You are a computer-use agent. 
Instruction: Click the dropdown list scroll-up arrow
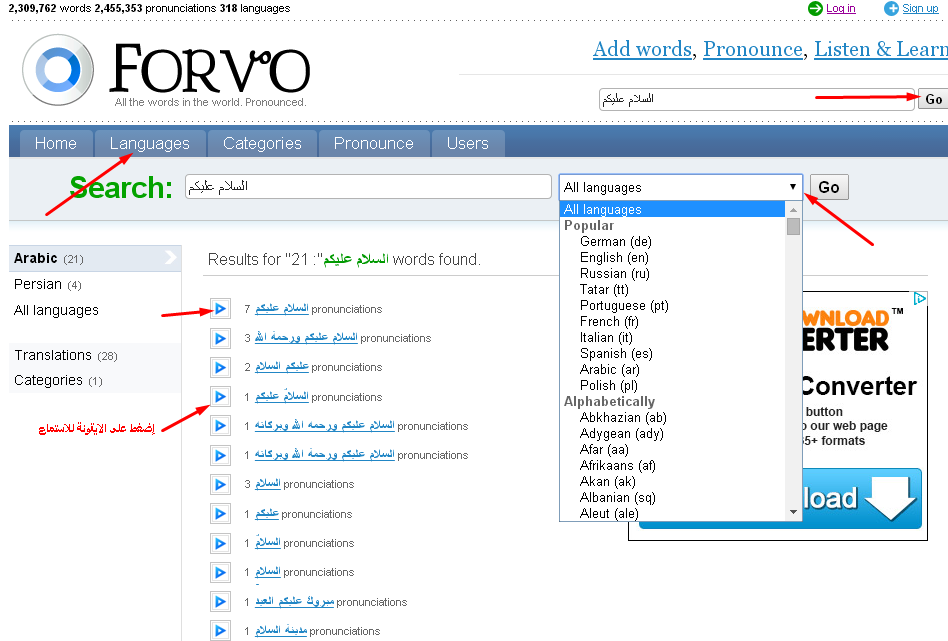click(793, 210)
